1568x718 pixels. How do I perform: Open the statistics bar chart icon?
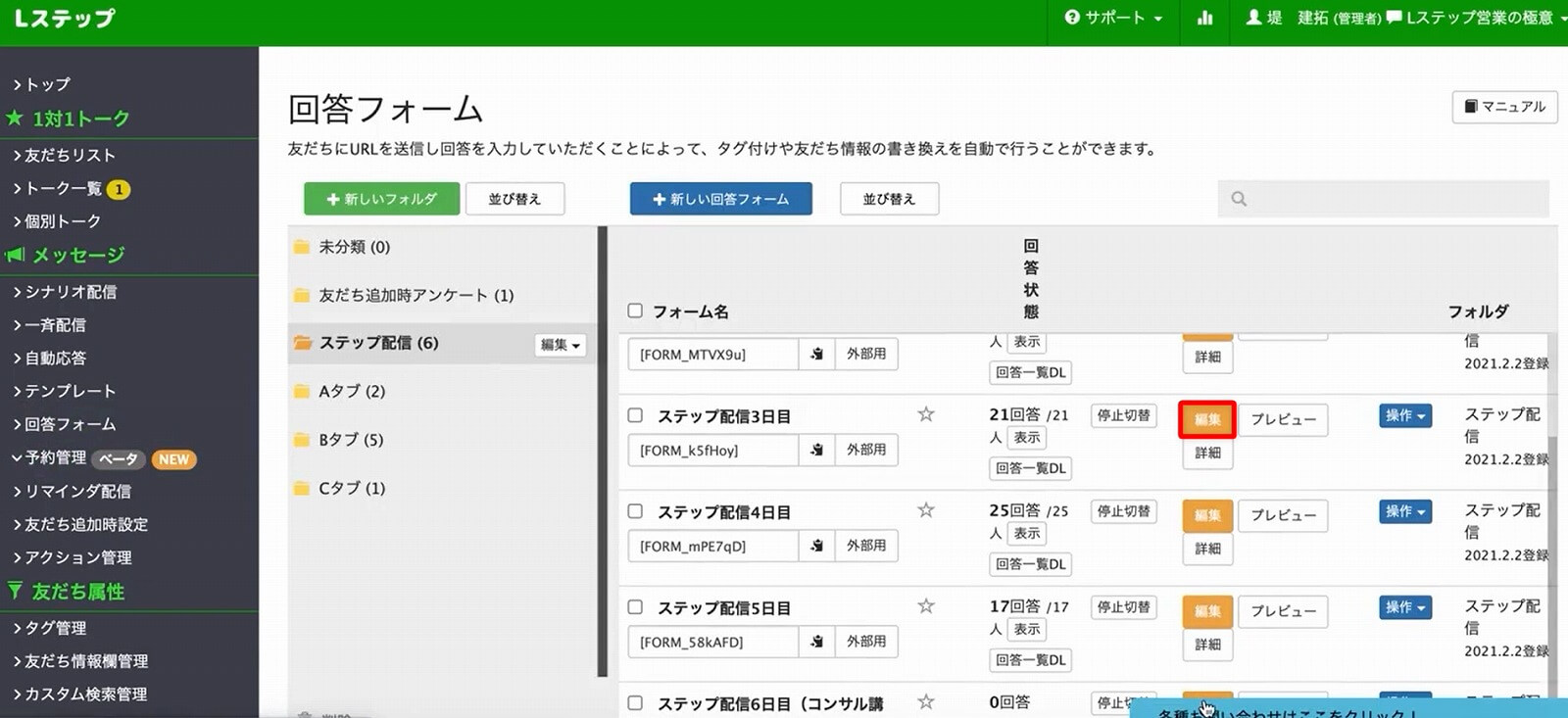pyautogui.click(x=1205, y=18)
